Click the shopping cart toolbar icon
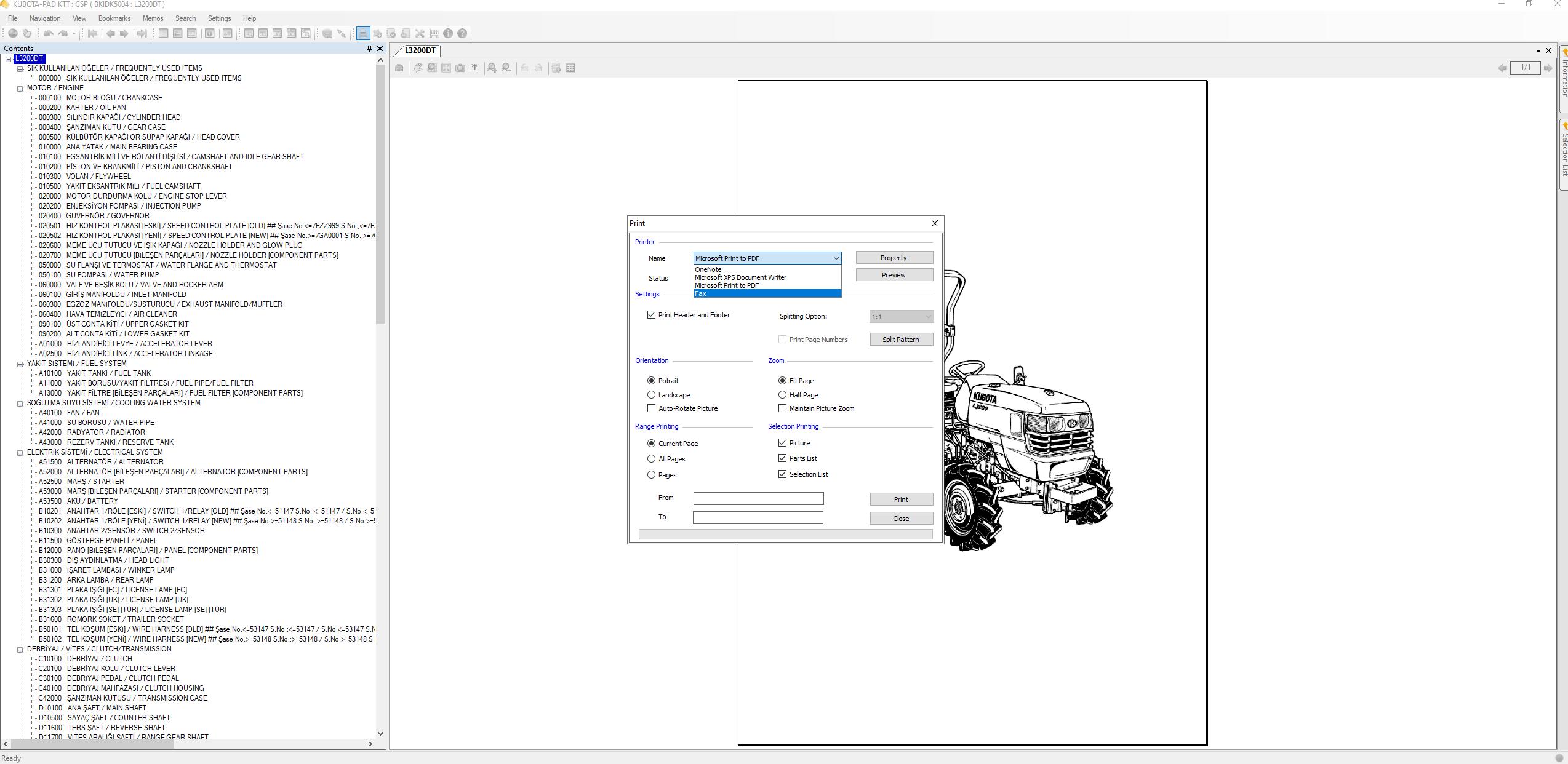 (x=434, y=34)
